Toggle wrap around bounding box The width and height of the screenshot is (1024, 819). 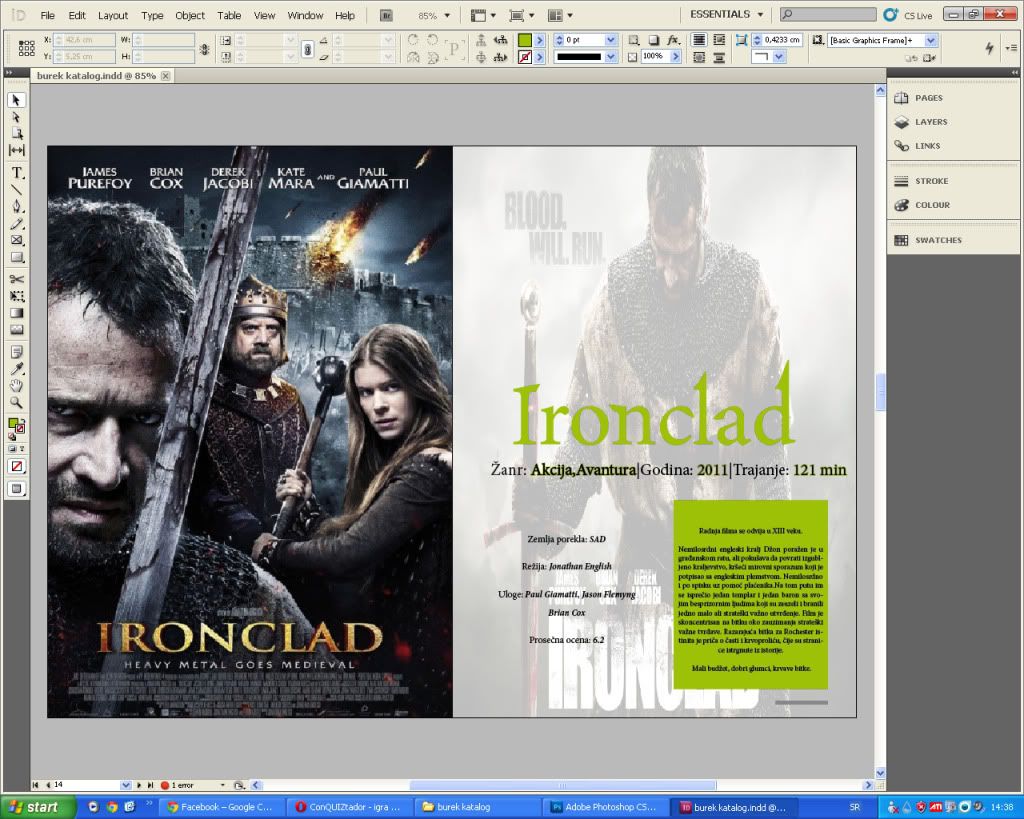point(719,40)
